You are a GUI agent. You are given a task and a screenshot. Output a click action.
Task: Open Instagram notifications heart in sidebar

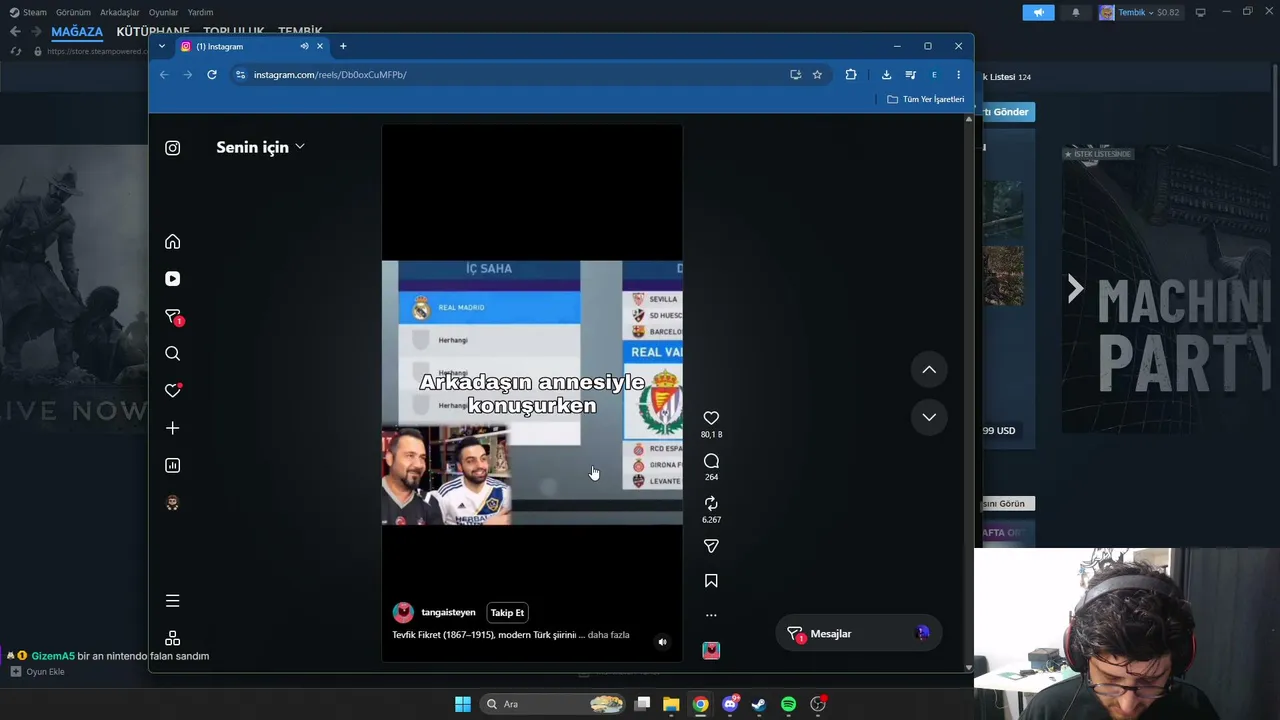pos(172,391)
